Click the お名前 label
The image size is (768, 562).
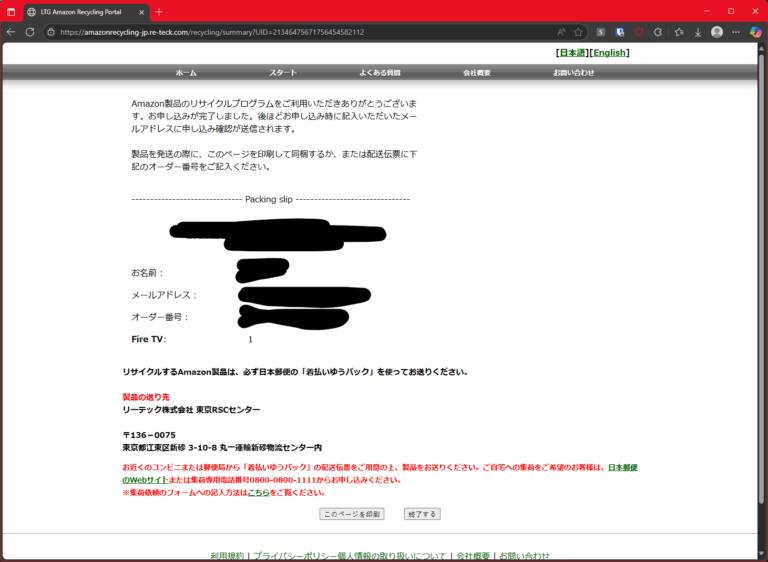[148, 273]
